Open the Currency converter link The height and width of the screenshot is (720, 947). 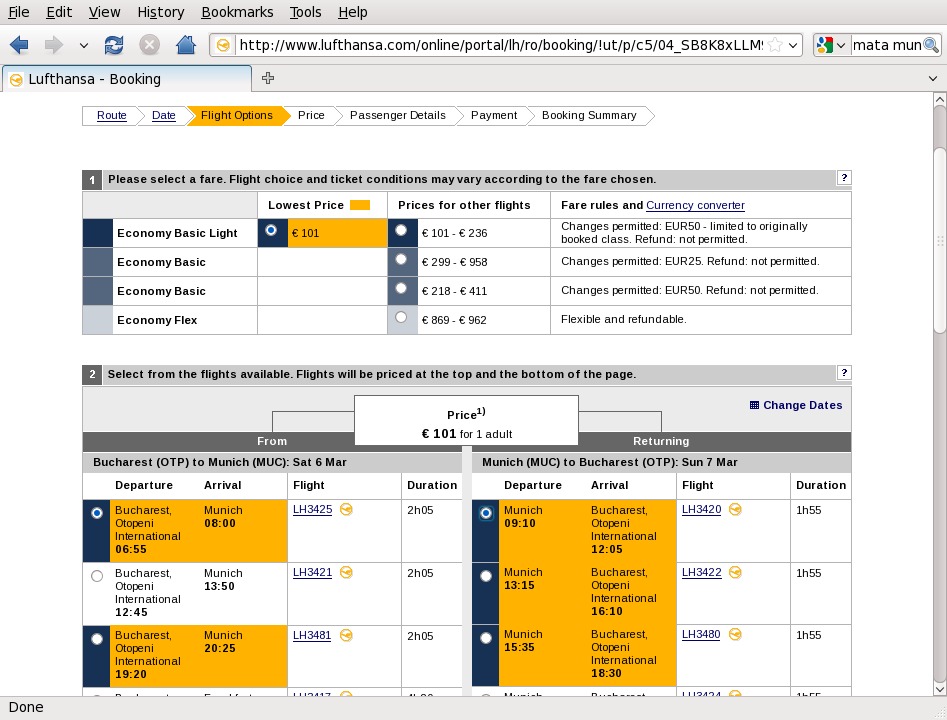695,205
